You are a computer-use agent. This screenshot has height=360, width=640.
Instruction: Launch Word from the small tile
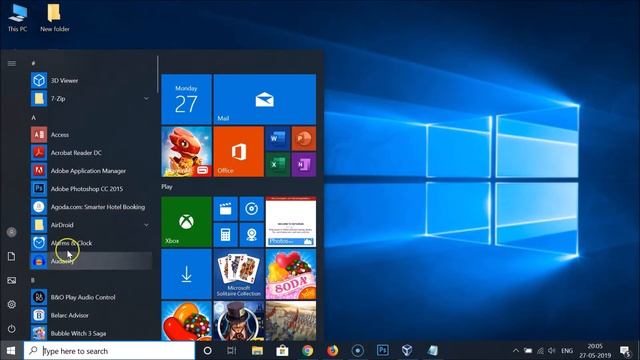(x=278, y=138)
